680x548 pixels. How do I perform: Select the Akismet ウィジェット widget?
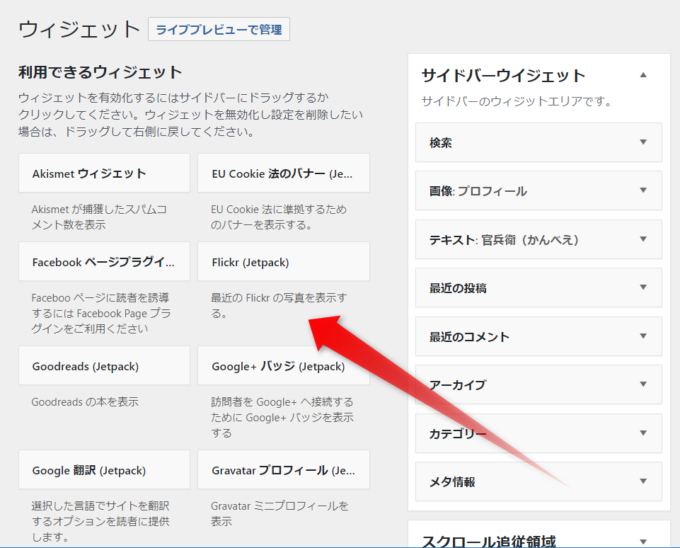click(x=104, y=173)
